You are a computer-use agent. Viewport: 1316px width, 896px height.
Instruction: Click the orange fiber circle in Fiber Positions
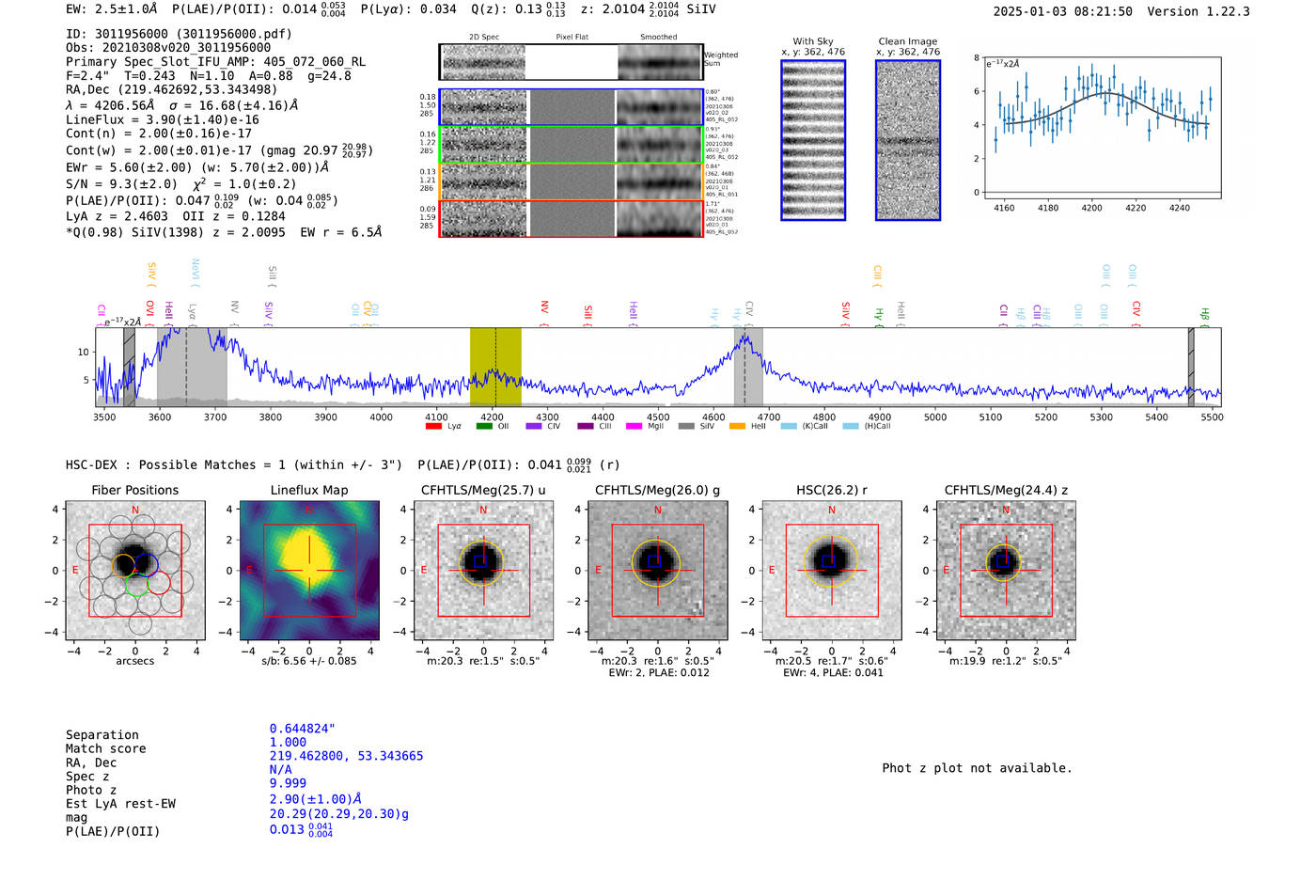coord(123,565)
